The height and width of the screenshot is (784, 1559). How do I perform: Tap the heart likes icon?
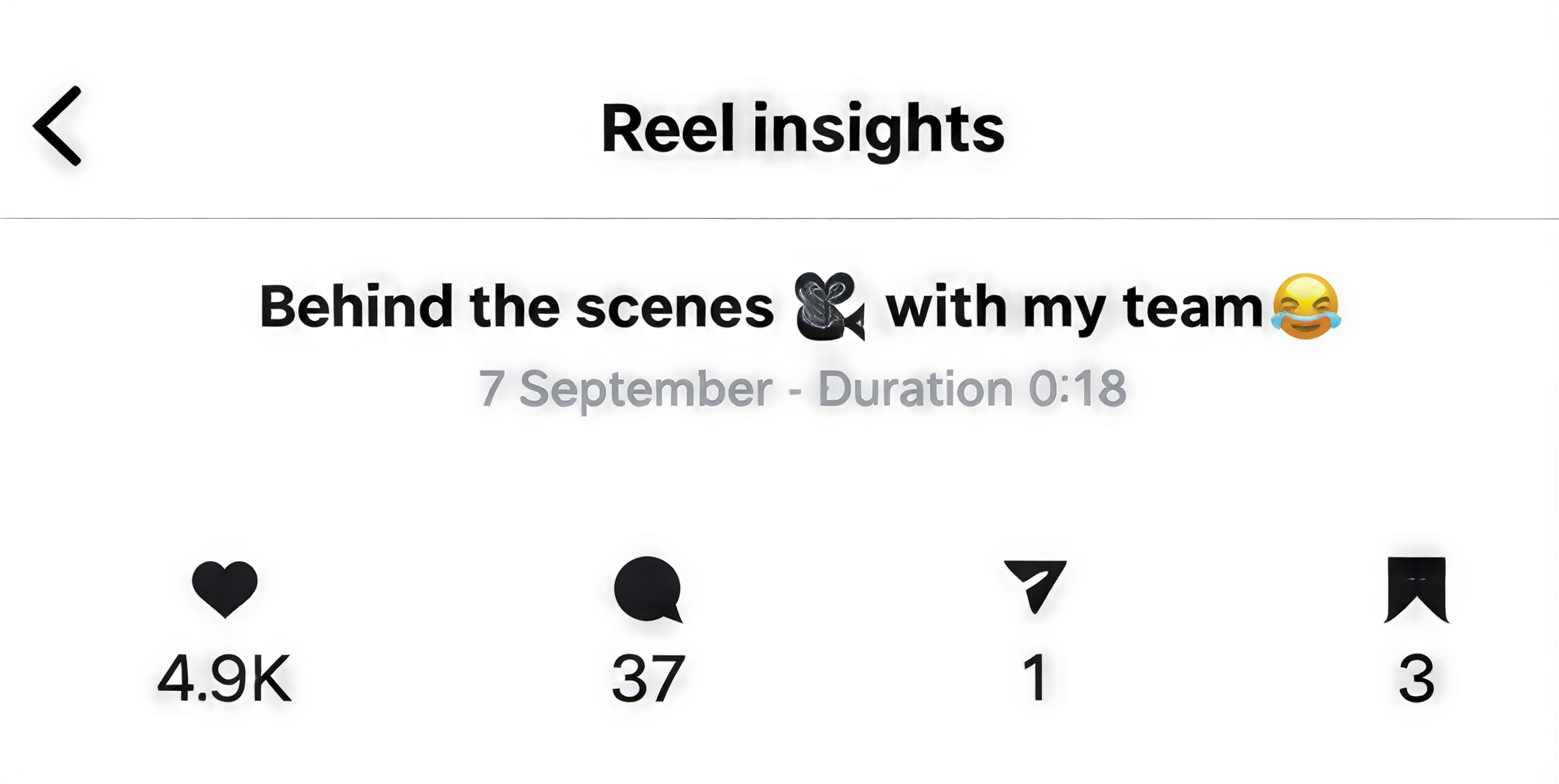[225, 588]
